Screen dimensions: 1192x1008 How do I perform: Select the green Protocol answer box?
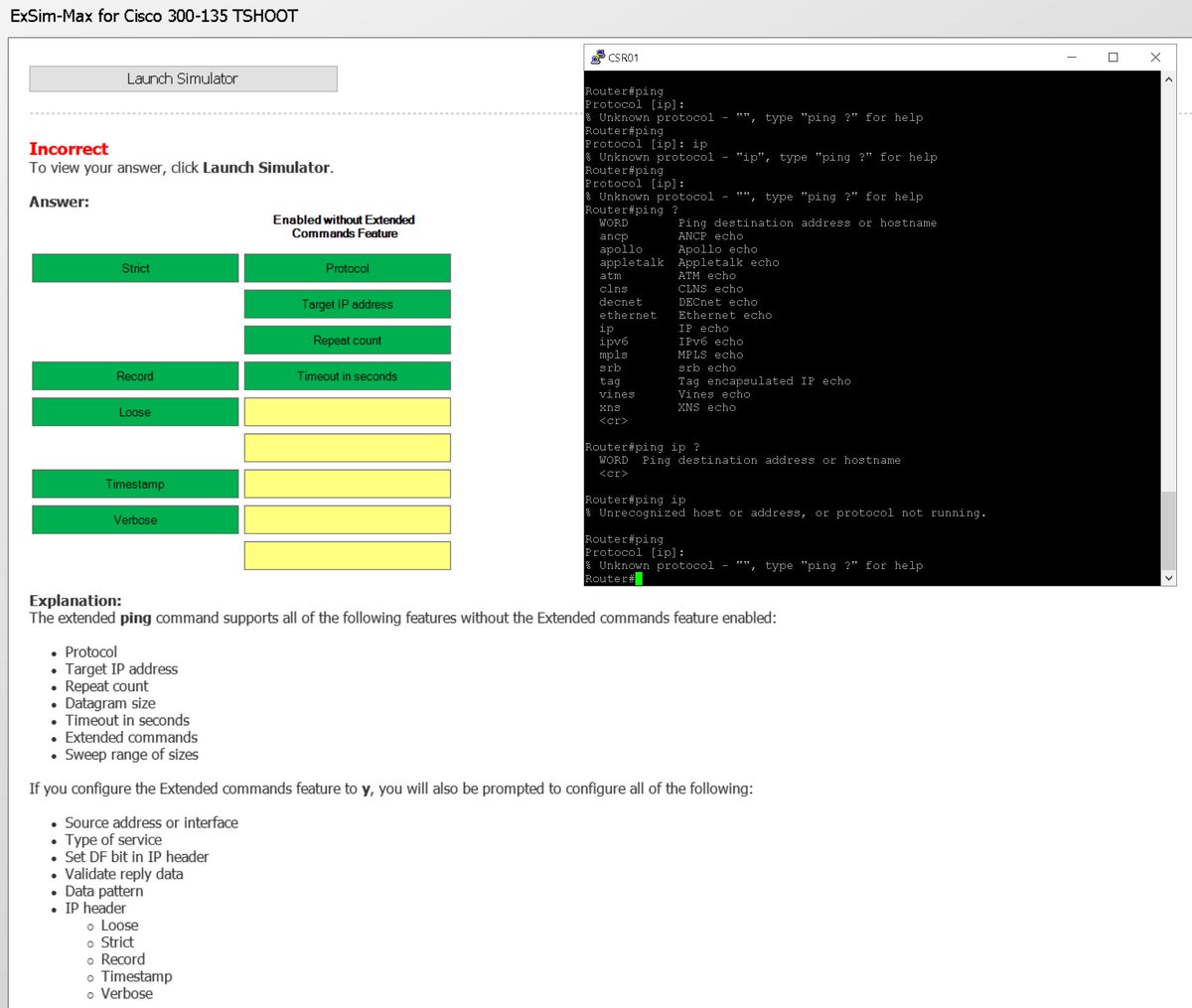348,268
